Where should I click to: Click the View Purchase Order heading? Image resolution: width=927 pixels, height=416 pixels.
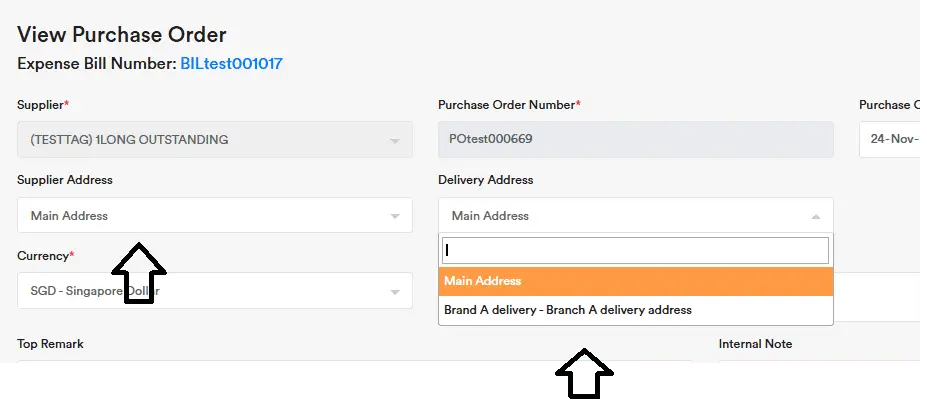point(122,37)
